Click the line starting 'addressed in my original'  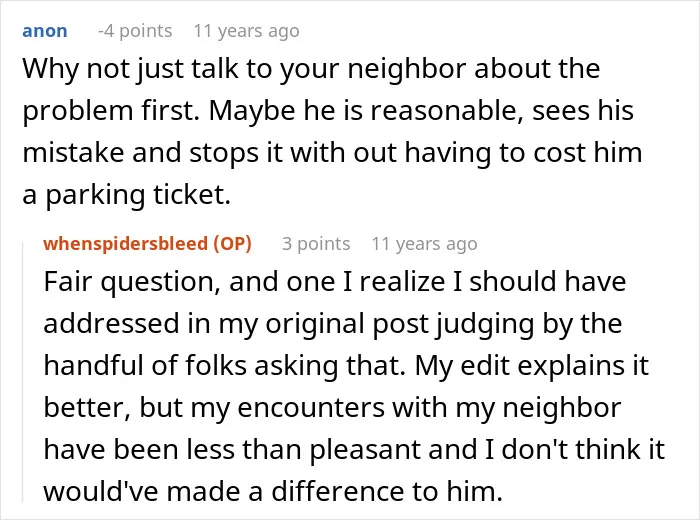(333, 324)
